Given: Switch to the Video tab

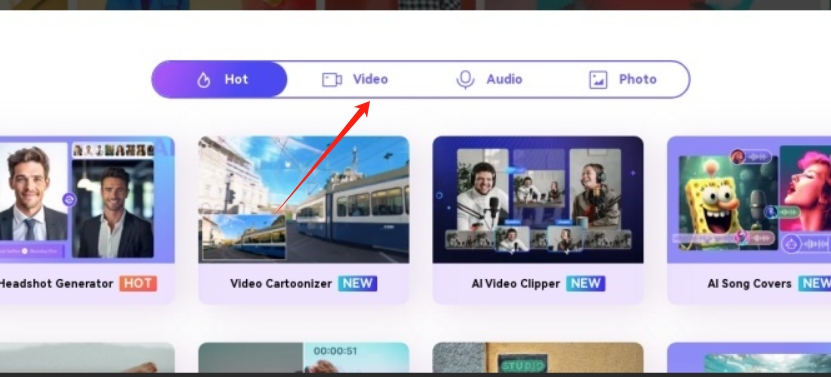Looking at the screenshot, I should click(x=355, y=80).
